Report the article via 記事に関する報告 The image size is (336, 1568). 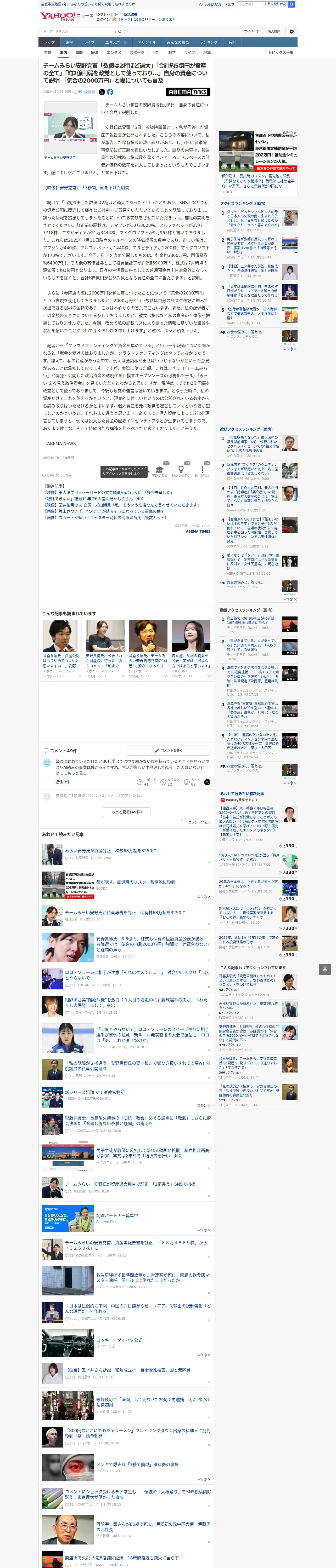(57, 475)
